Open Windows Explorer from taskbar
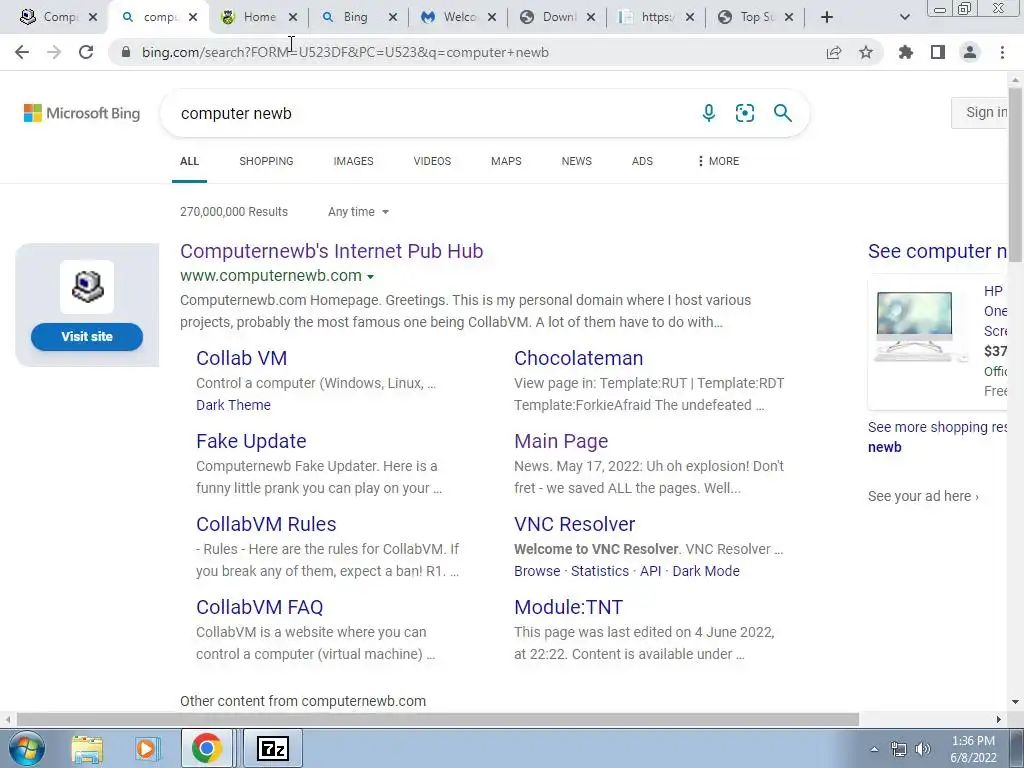Image resolution: width=1024 pixels, height=768 pixels. point(87,748)
